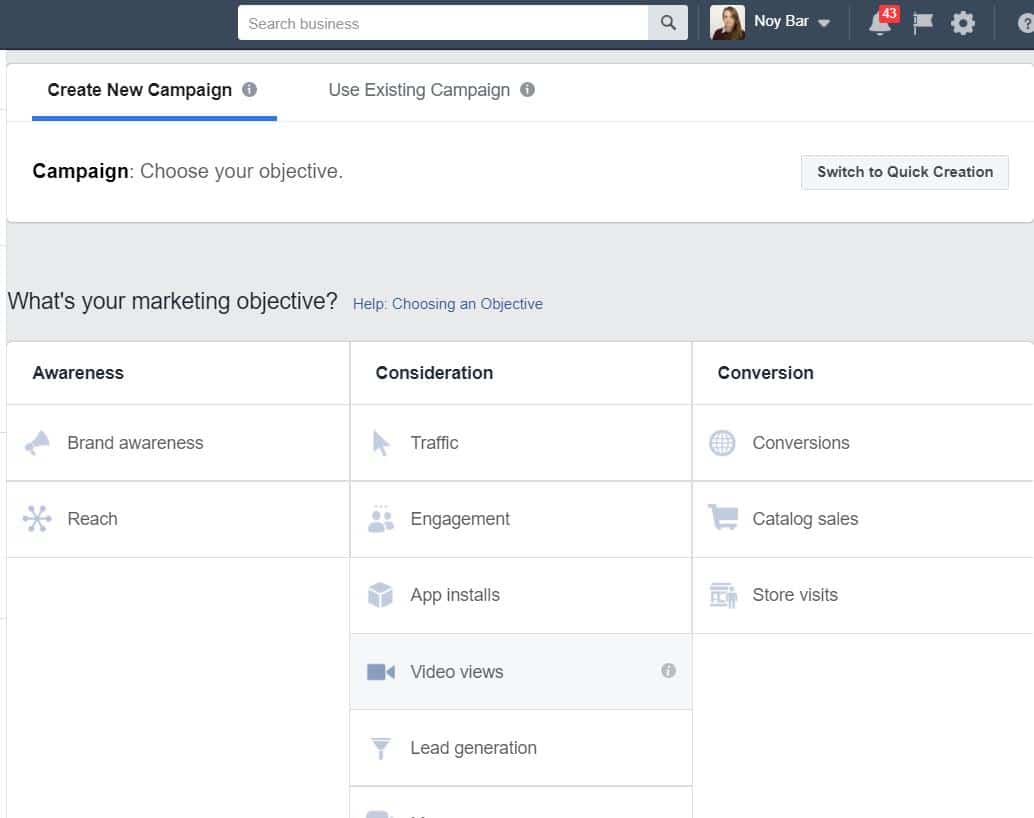Select the Conversions objective label
Viewport: 1034px width, 818px height.
[801, 443]
